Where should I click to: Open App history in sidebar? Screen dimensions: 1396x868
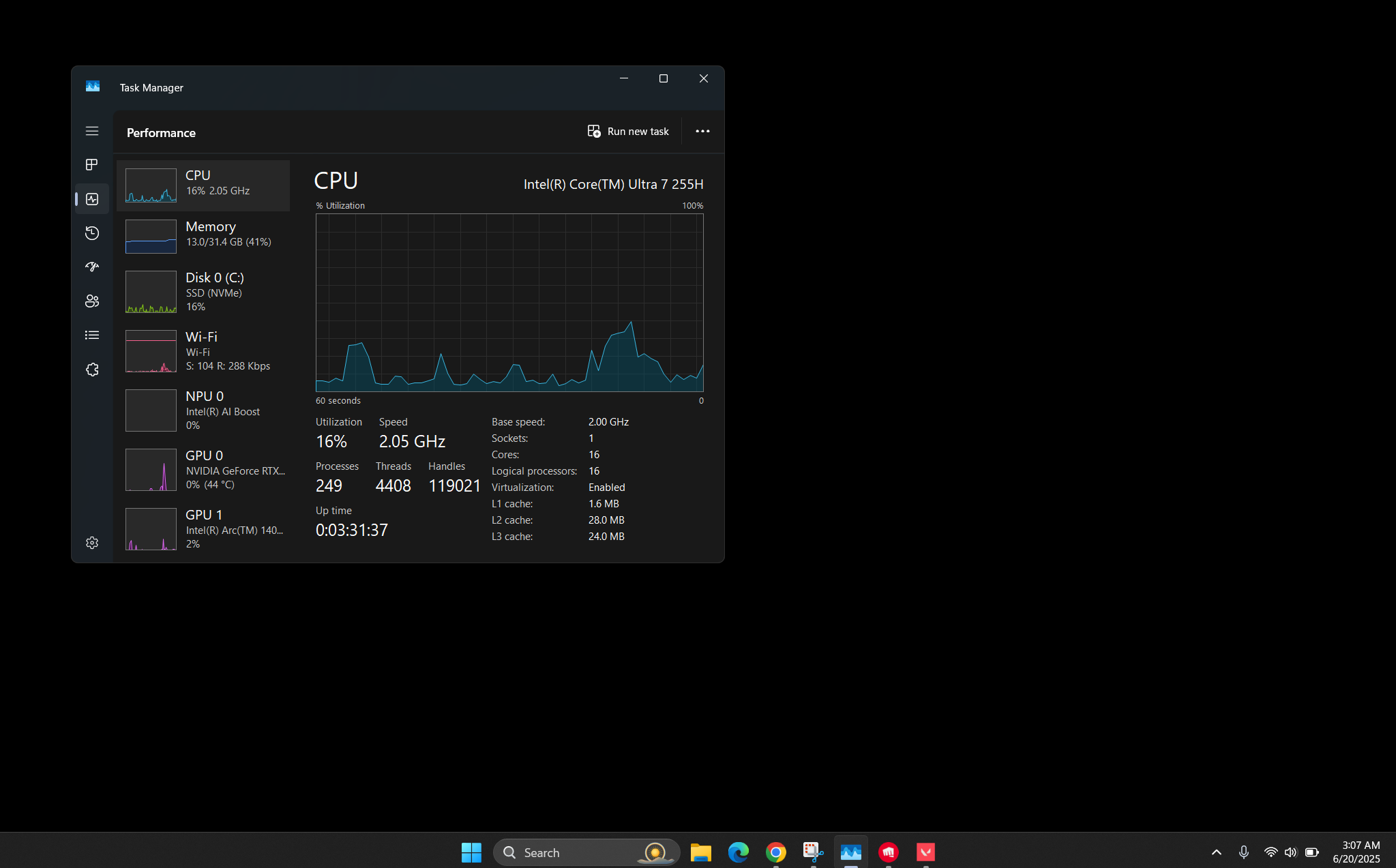pos(92,233)
